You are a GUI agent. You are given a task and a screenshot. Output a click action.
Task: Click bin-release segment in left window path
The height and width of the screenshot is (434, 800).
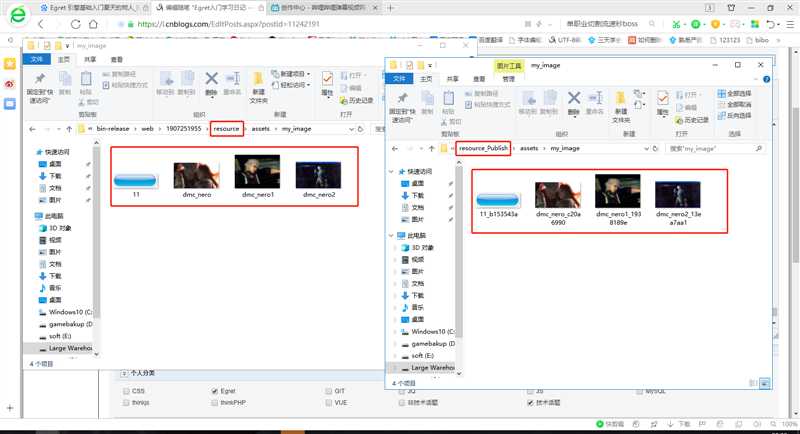(113, 129)
